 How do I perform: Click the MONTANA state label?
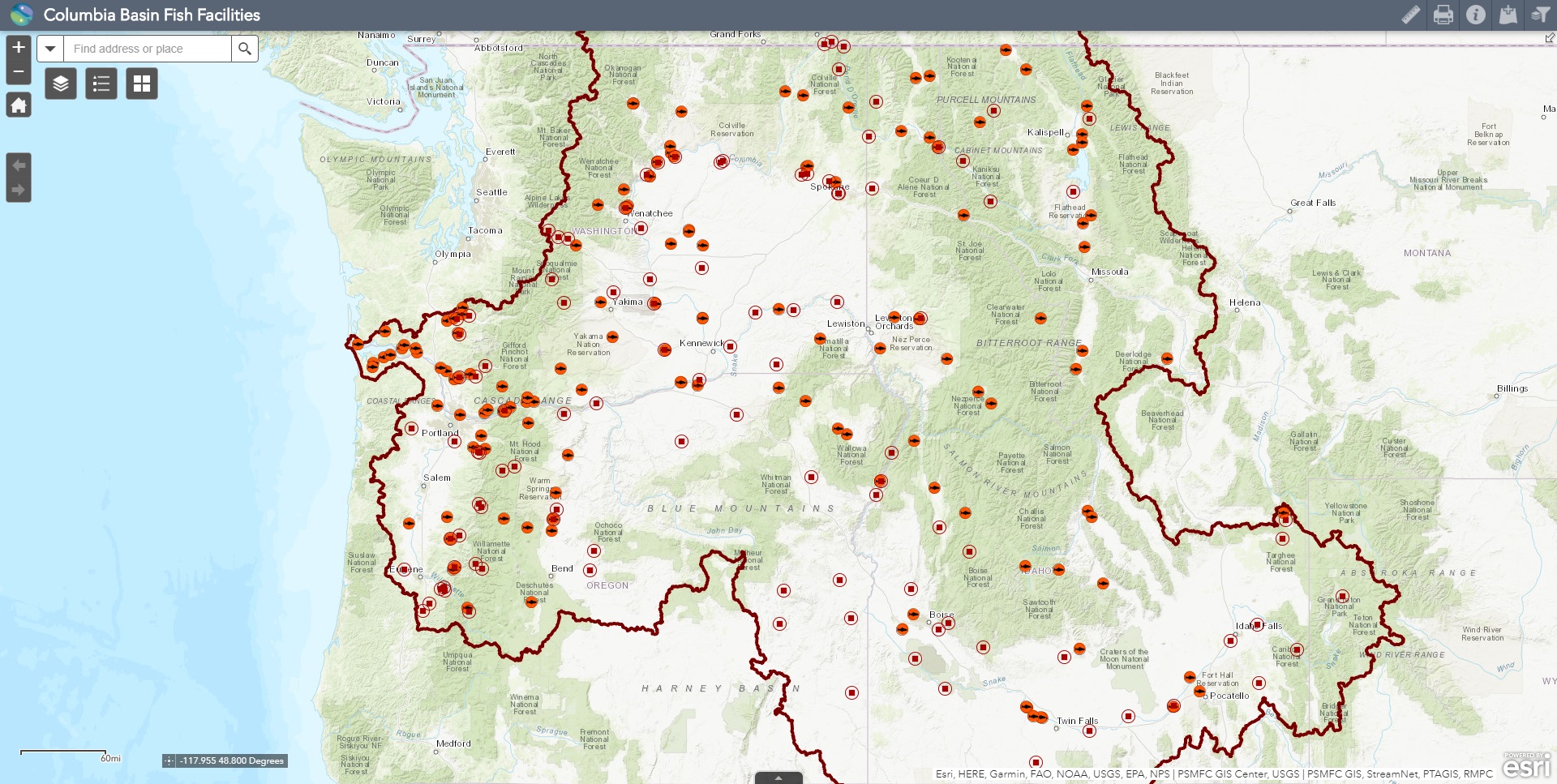tap(1427, 253)
